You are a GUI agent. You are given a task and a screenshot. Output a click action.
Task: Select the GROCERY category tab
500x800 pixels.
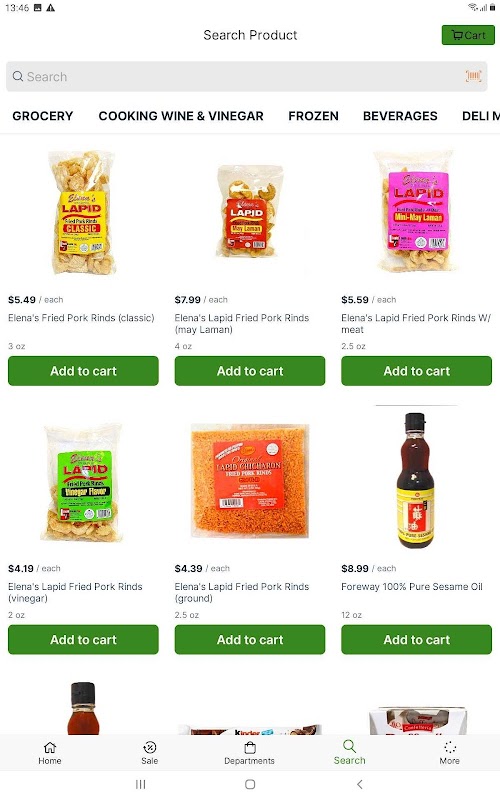(x=43, y=116)
